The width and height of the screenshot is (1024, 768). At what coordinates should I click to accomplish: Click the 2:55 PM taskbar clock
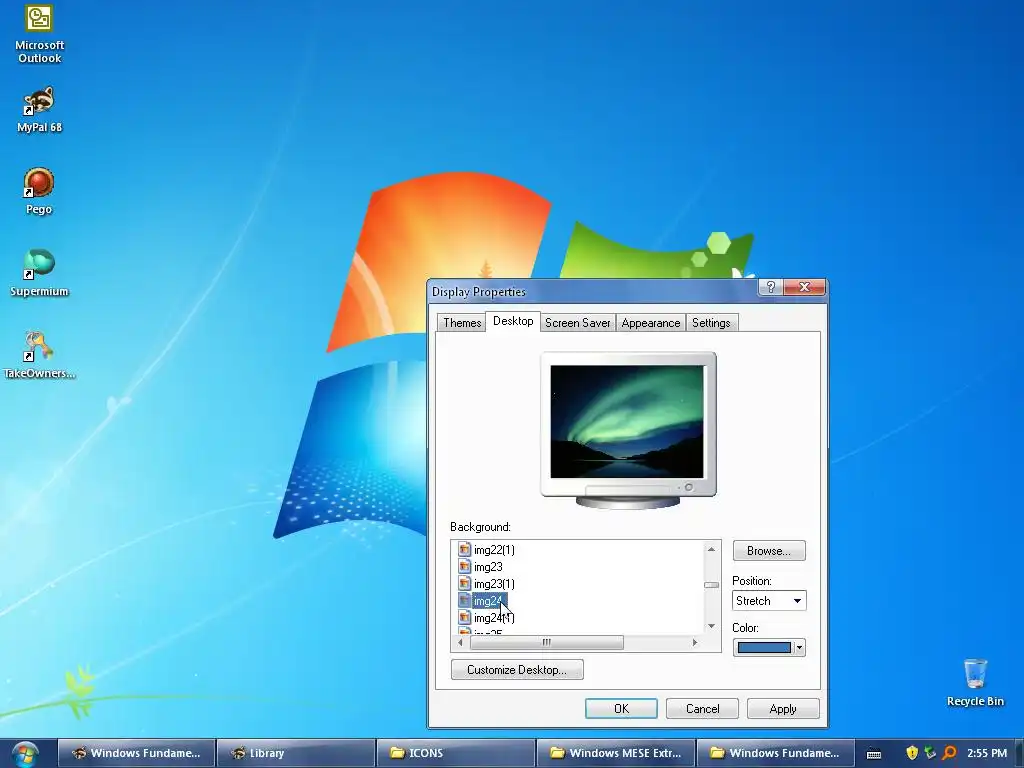(987, 753)
